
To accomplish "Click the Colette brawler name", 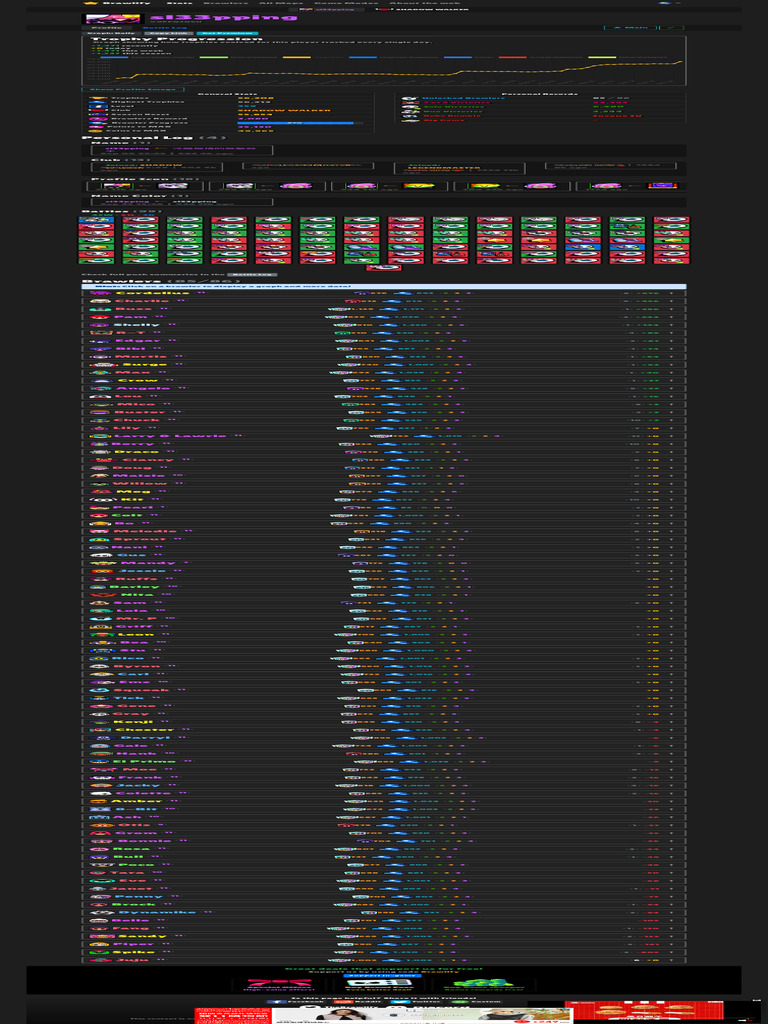I will coord(144,793).
